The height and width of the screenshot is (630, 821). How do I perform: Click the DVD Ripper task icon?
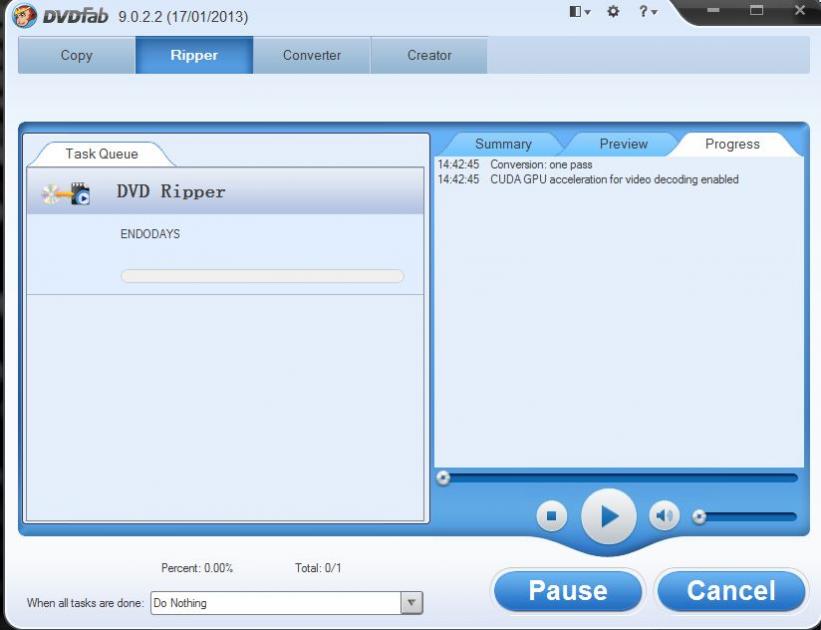click(x=66, y=193)
